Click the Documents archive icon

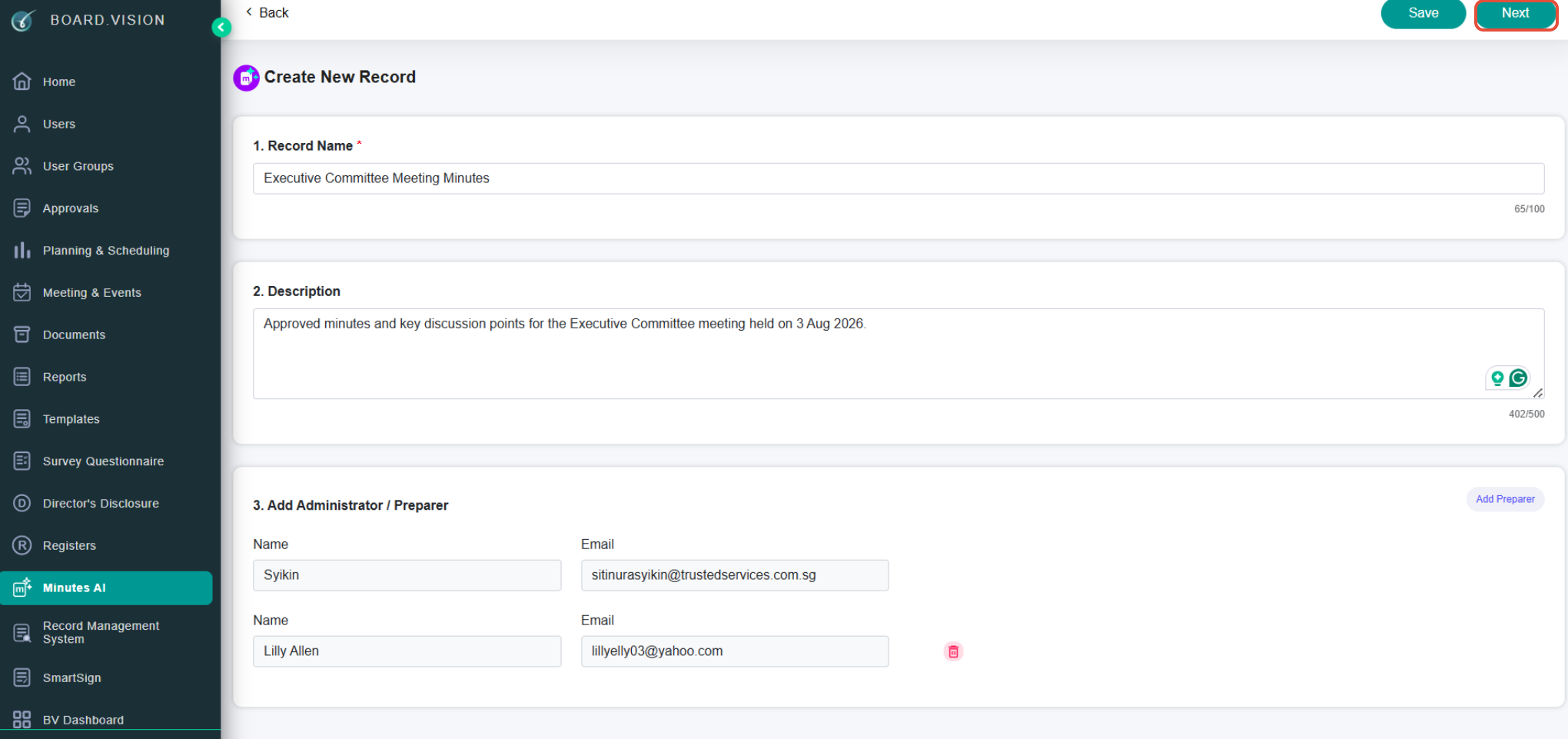tap(22, 335)
